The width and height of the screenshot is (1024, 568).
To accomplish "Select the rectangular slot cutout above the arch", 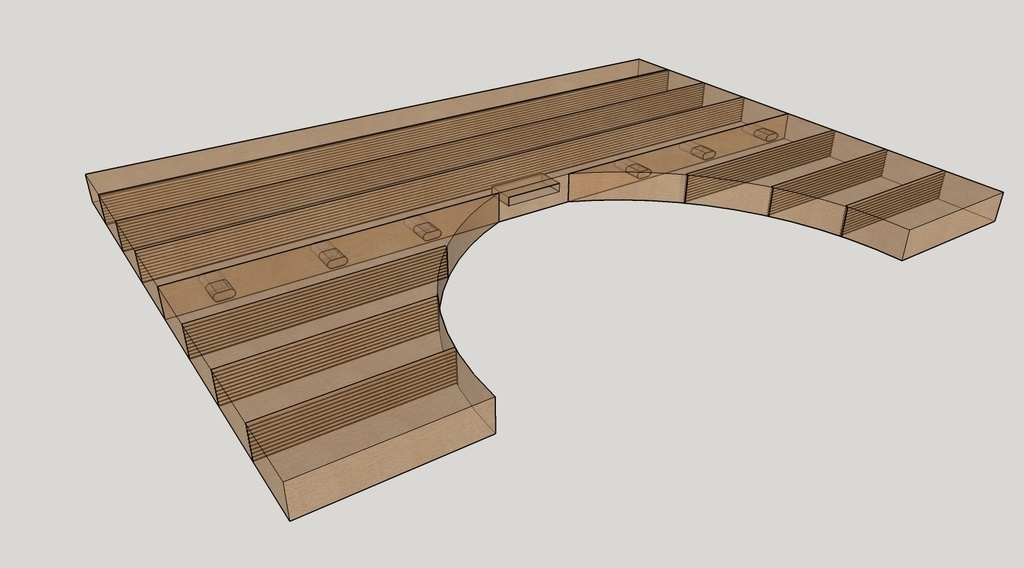I will click(526, 190).
